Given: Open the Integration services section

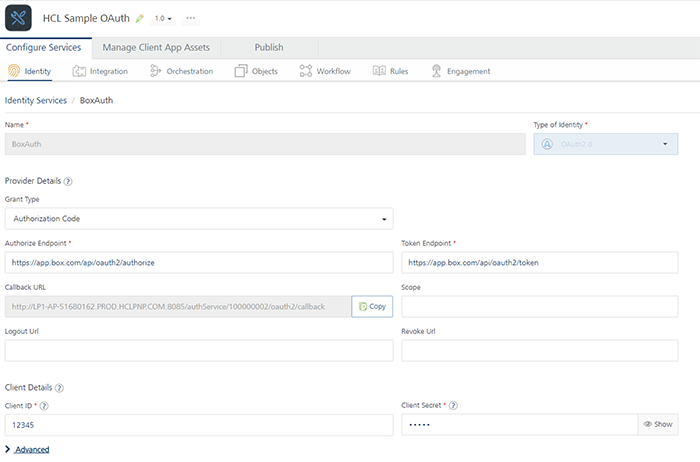Looking at the screenshot, I should [100, 72].
